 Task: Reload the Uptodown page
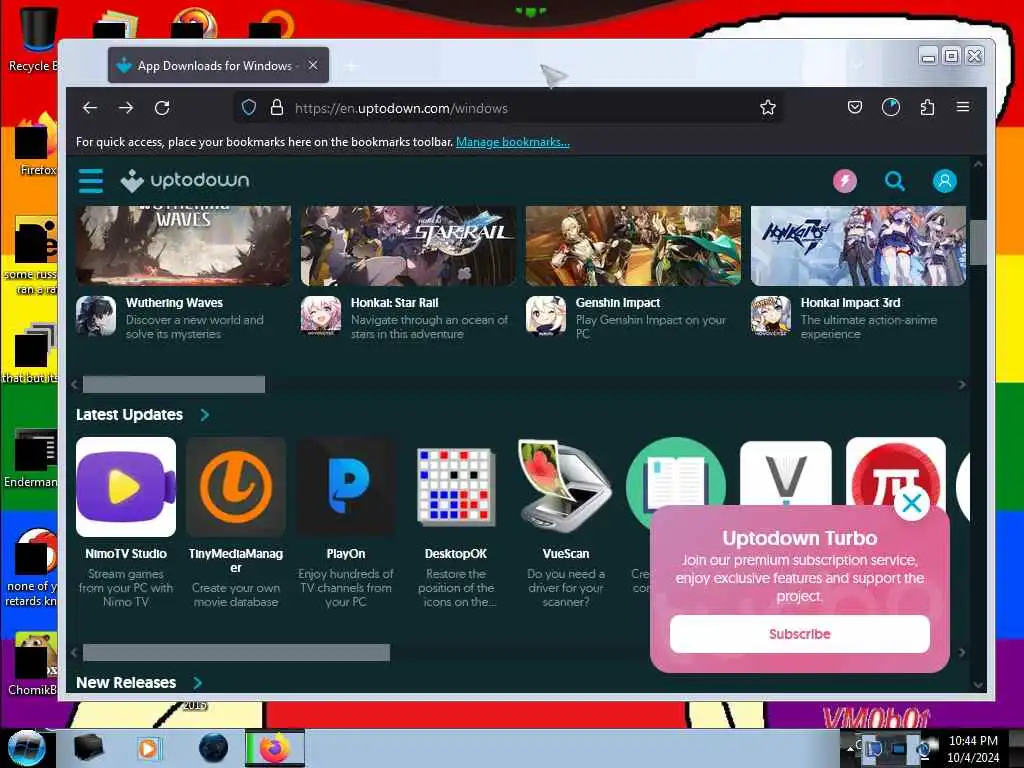coord(162,108)
